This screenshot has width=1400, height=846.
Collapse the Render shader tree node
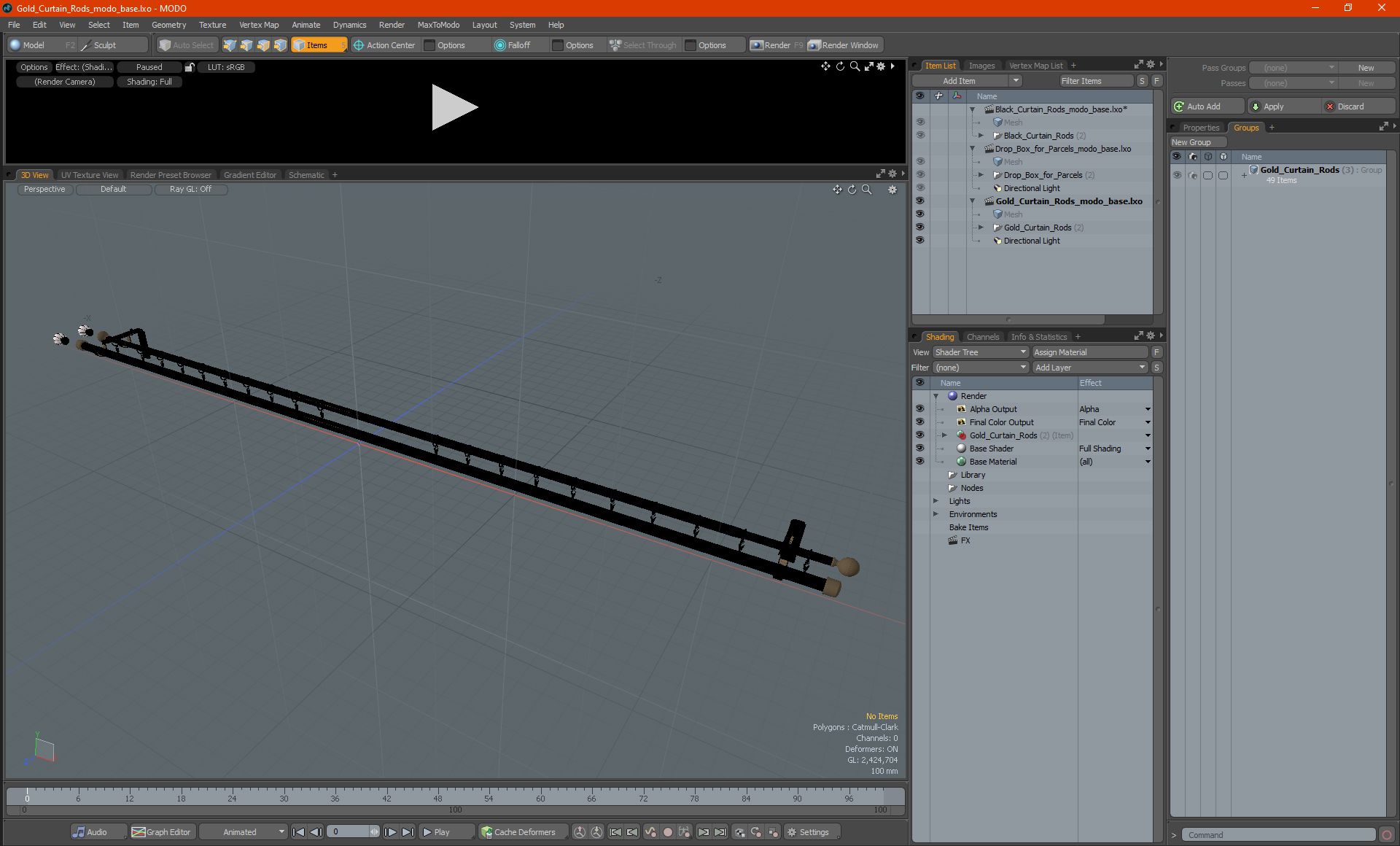[936, 396]
